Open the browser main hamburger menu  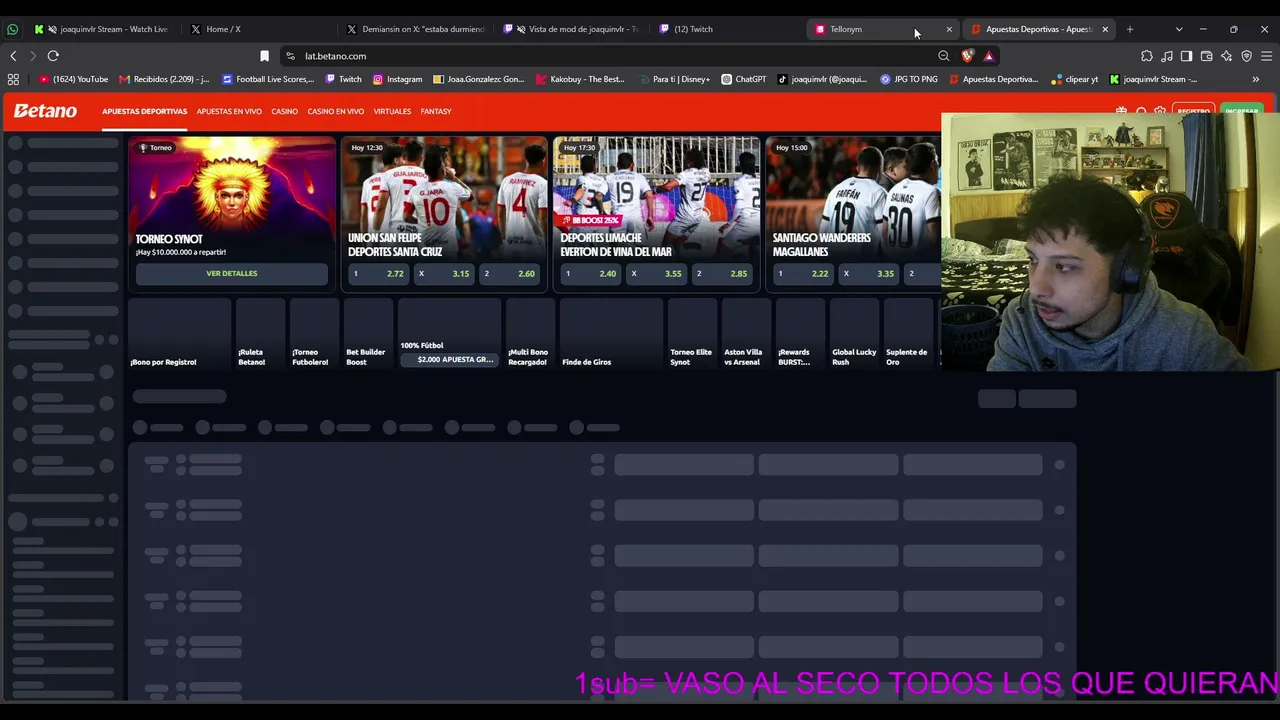pyautogui.click(x=1266, y=56)
